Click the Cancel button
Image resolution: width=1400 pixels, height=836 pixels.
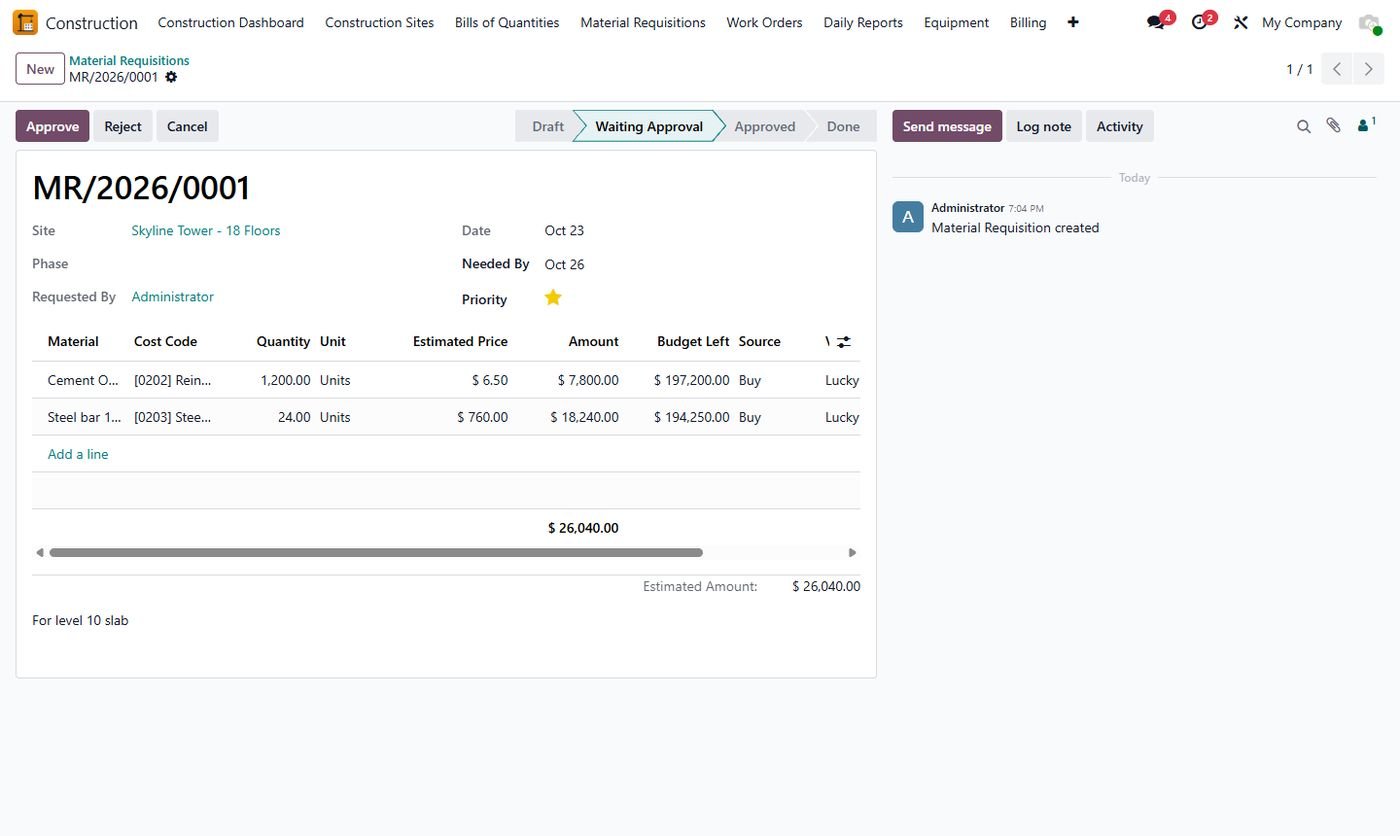click(x=187, y=126)
